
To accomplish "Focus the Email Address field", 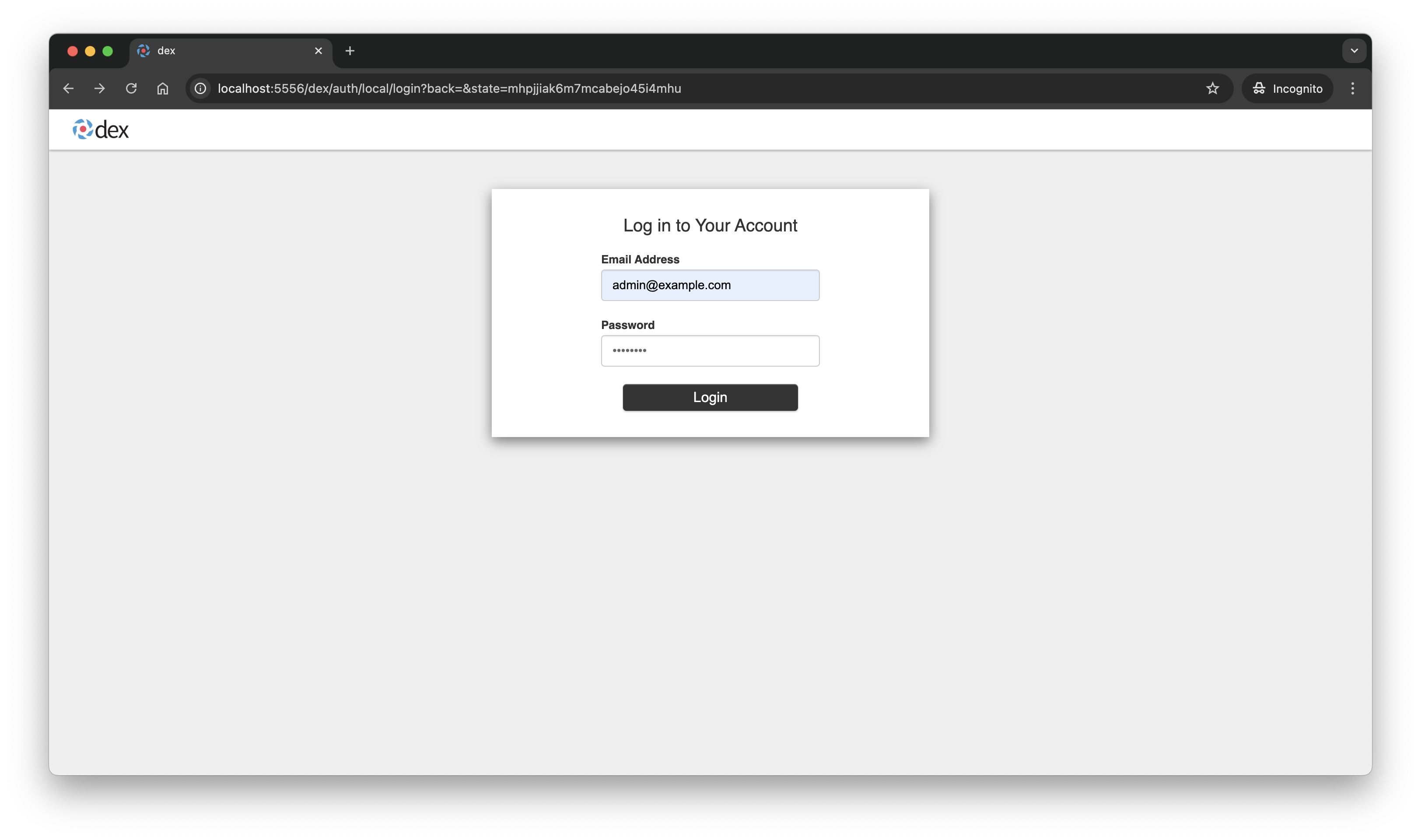I will 710,285.
